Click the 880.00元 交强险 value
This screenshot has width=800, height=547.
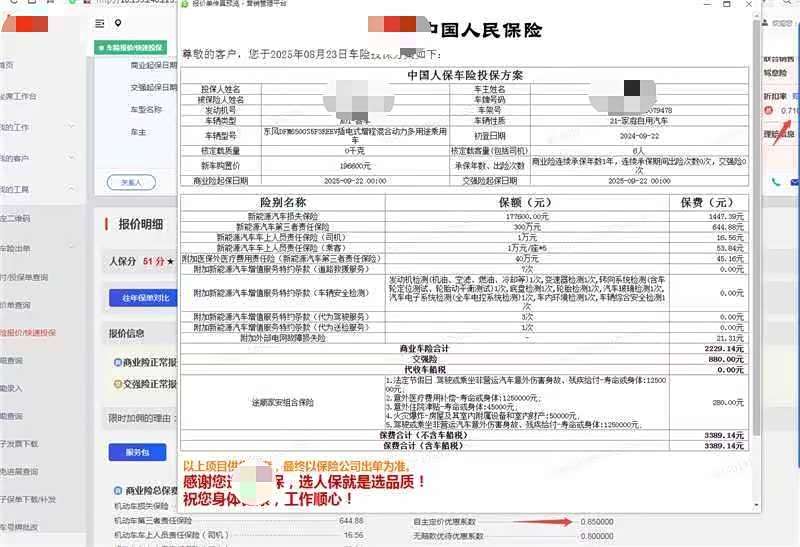point(727,359)
